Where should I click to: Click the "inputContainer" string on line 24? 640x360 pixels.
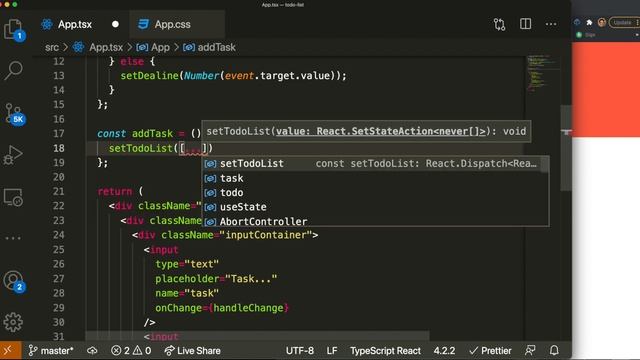coord(265,235)
